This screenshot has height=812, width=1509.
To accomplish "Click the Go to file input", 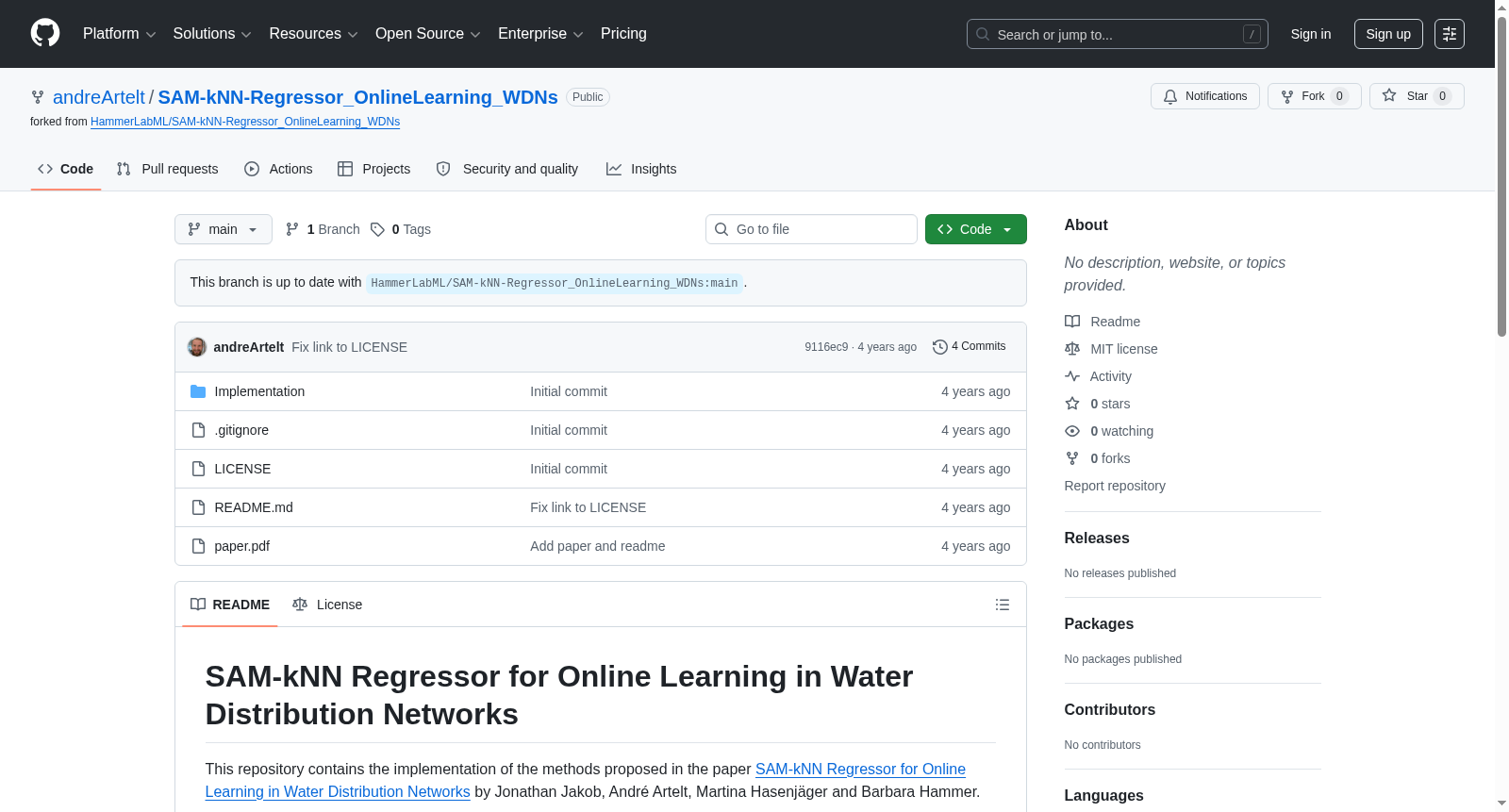I will [x=811, y=229].
